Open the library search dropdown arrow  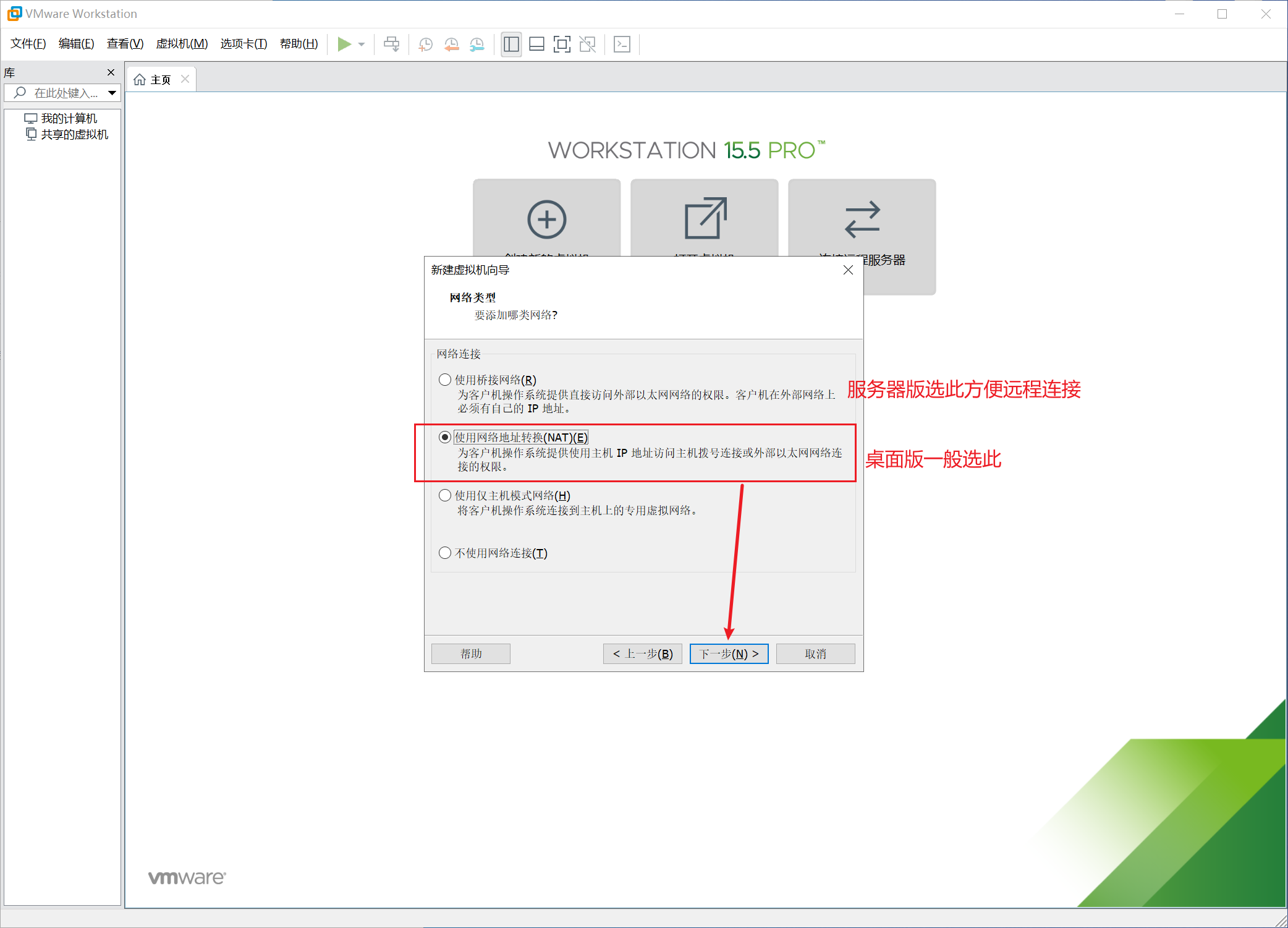pyautogui.click(x=112, y=93)
